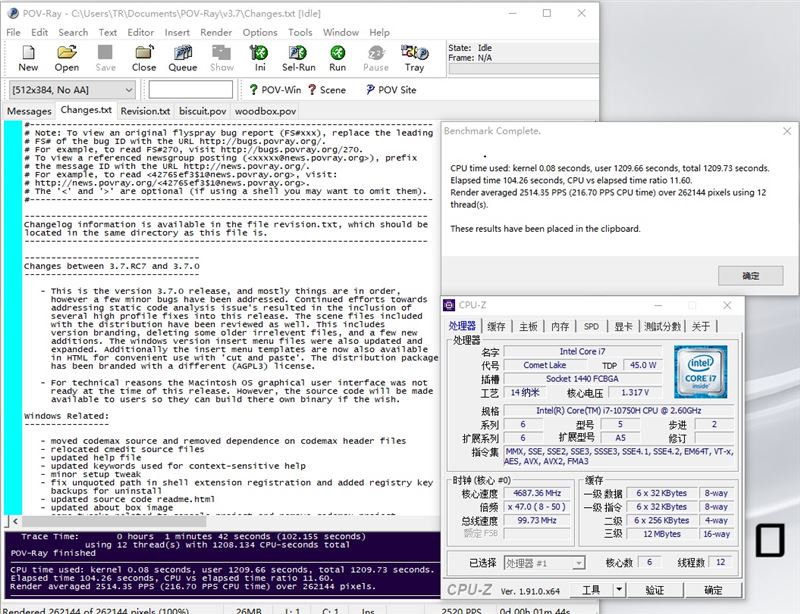This screenshot has width=800, height=614.
Task: Open the SPD tab in CPU-Z
Action: coord(591,327)
